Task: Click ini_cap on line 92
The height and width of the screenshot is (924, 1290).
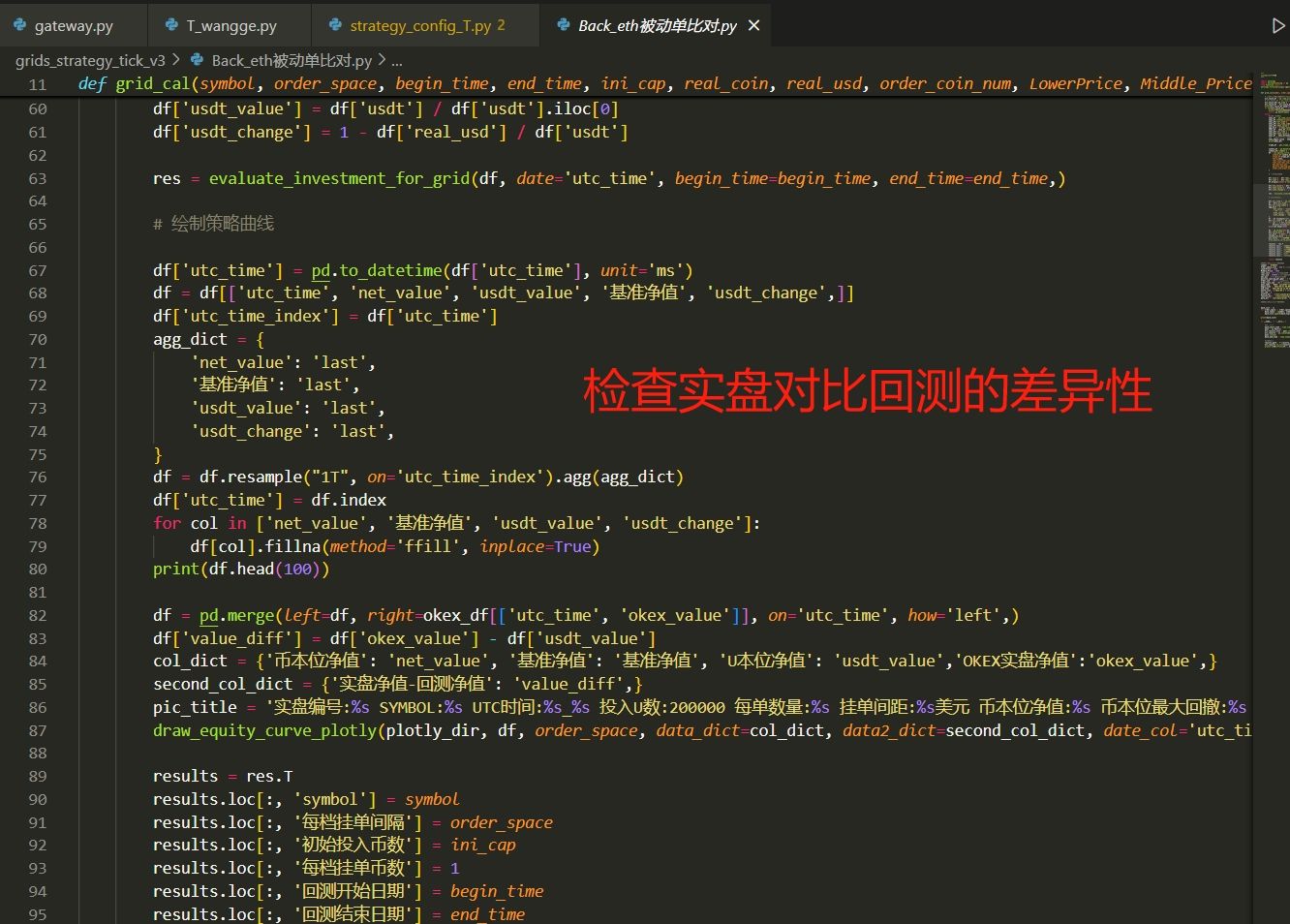Action: 483,846
